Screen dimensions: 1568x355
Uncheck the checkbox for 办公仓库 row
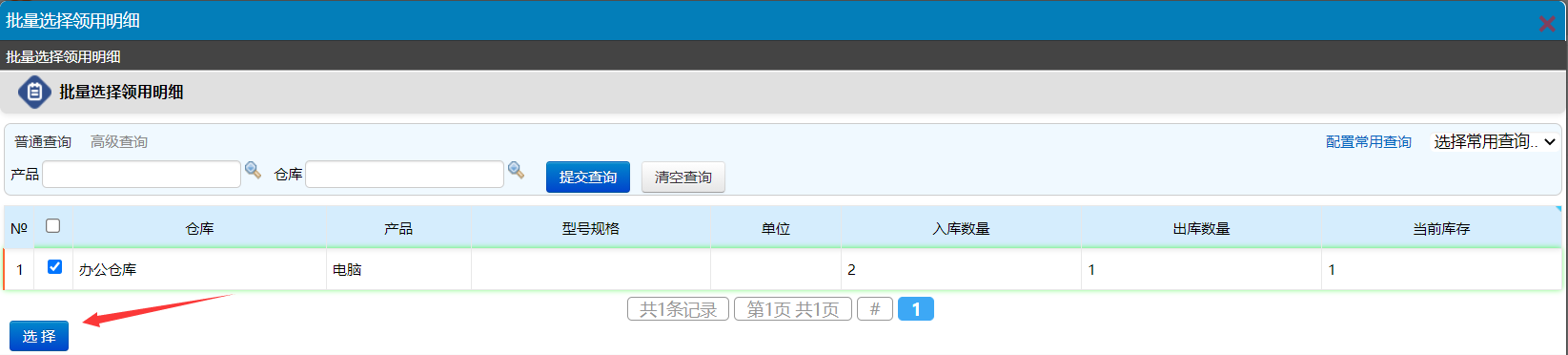54,267
